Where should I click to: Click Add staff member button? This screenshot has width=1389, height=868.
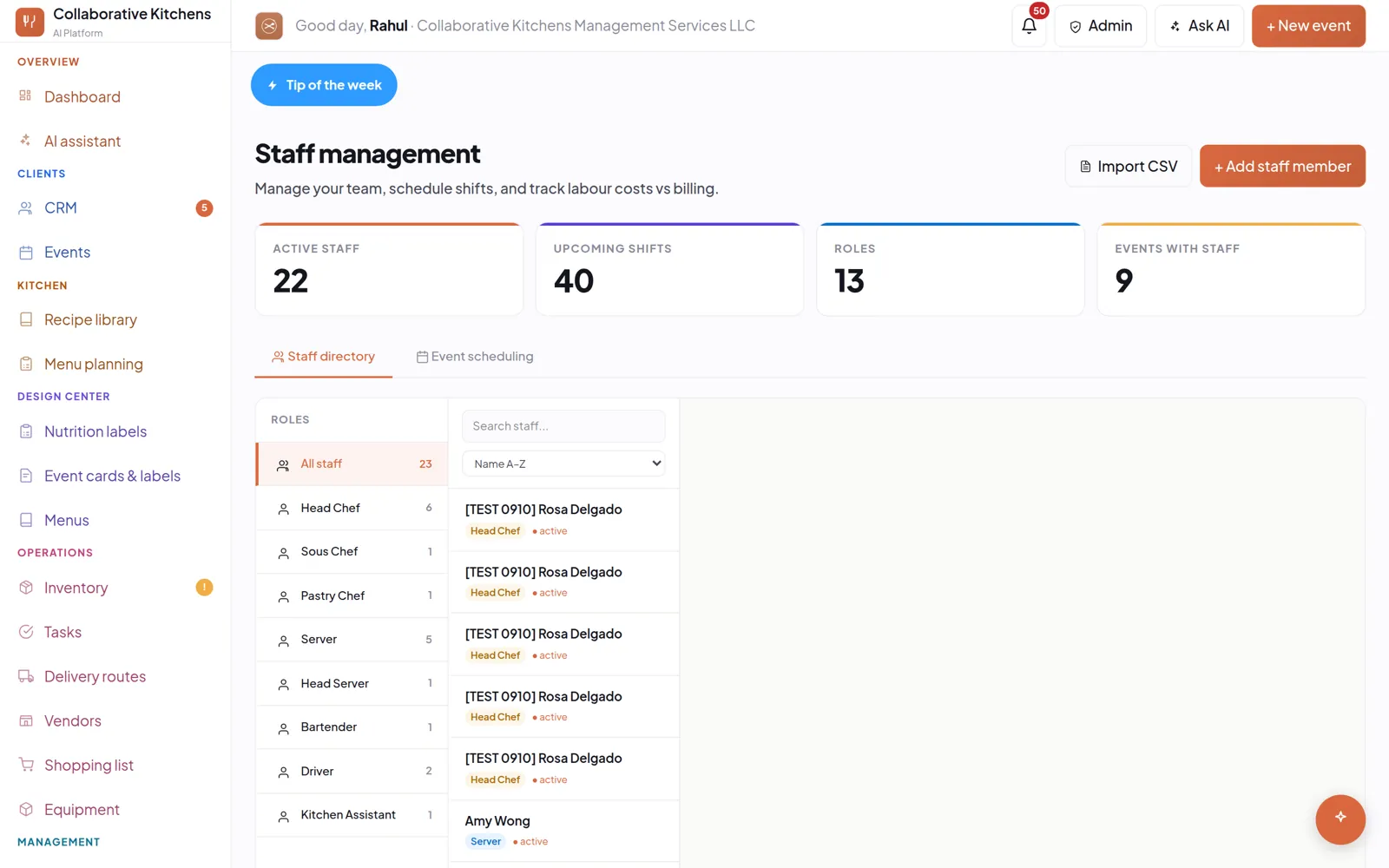1282,166
